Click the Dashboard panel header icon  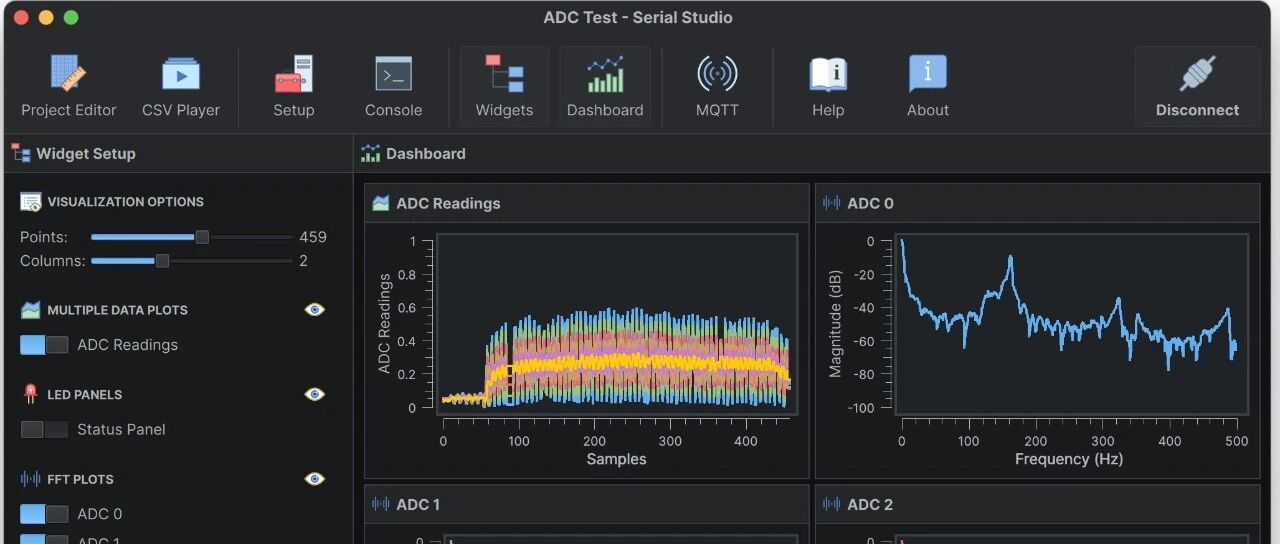click(371, 153)
